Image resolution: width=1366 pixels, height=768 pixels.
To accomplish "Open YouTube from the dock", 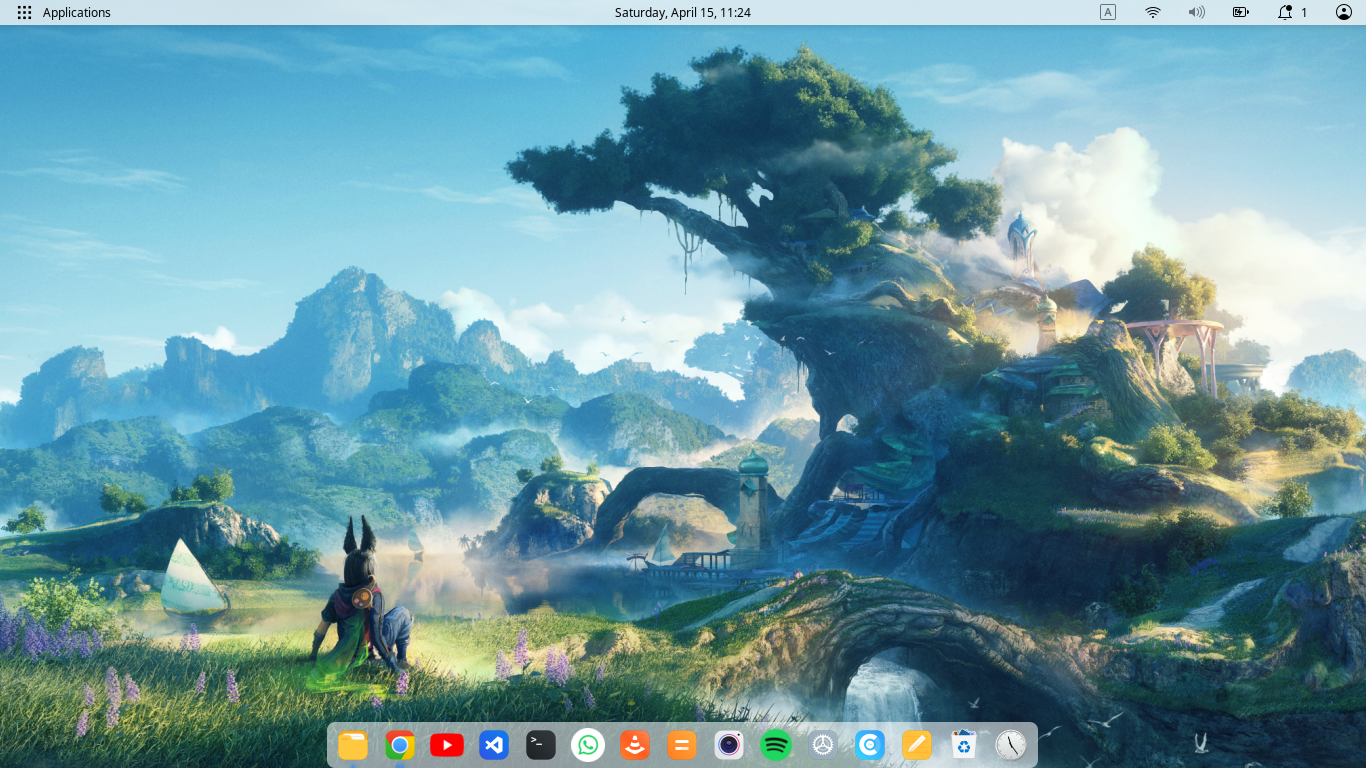I will (446, 744).
